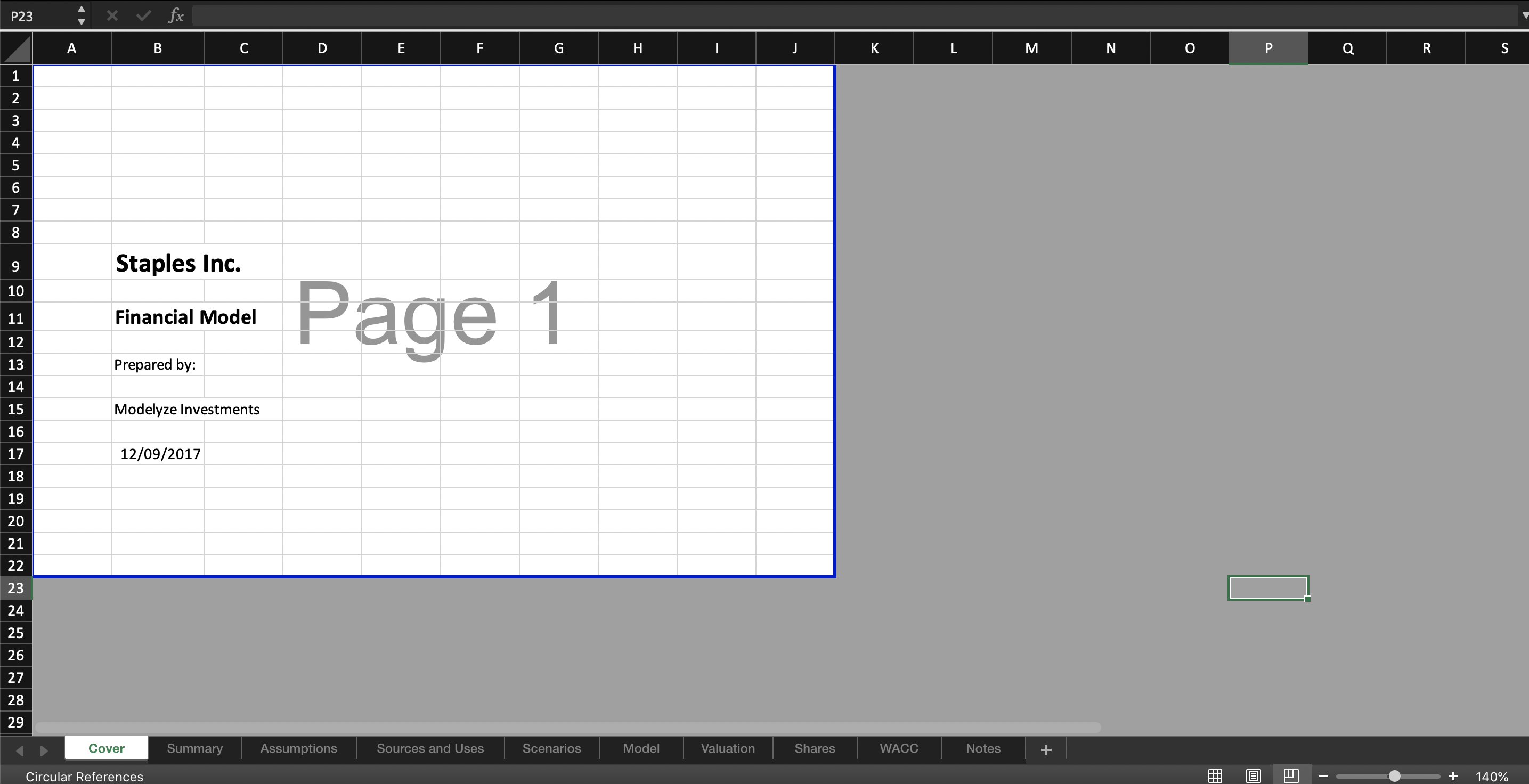Open the Insert Function fx icon
Image resolution: width=1529 pixels, height=784 pixels.
(176, 15)
